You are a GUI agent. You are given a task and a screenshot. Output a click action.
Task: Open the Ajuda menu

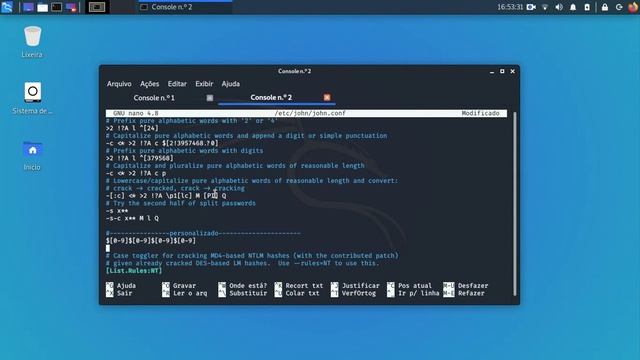(231, 84)
